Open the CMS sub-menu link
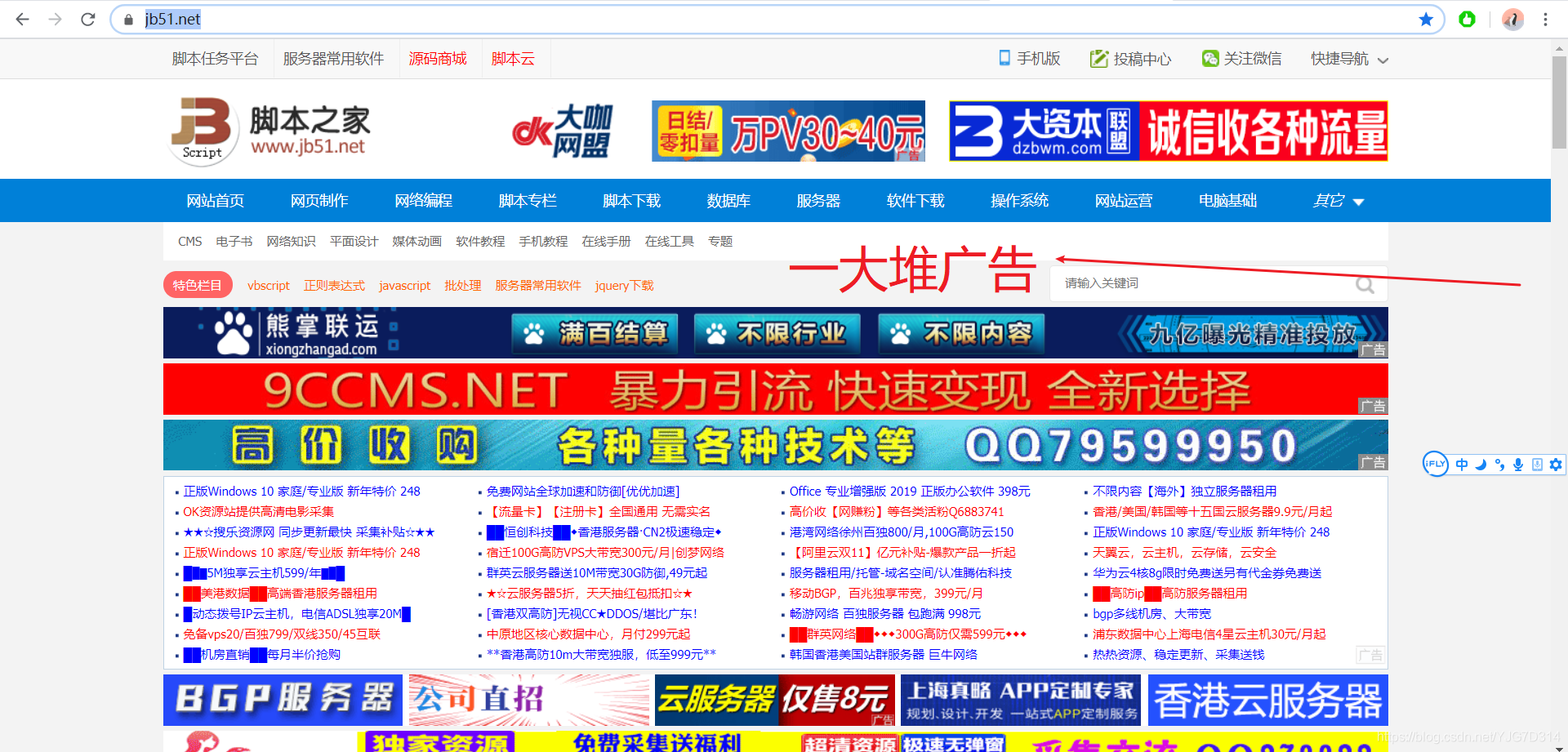Screen dimensions: 1568x752 pyautogui.click(x=189, y=242)
